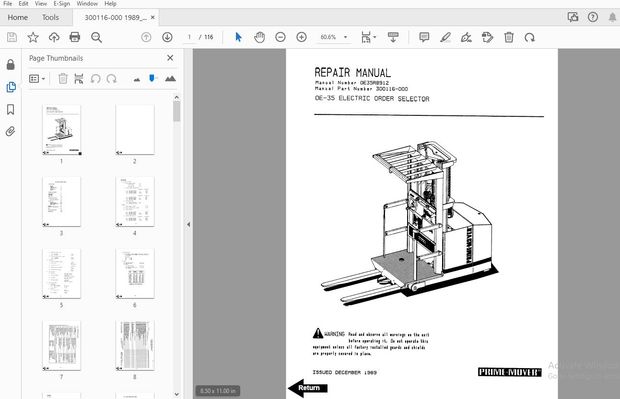Click the Save file icon

click(x=12, y=37)
